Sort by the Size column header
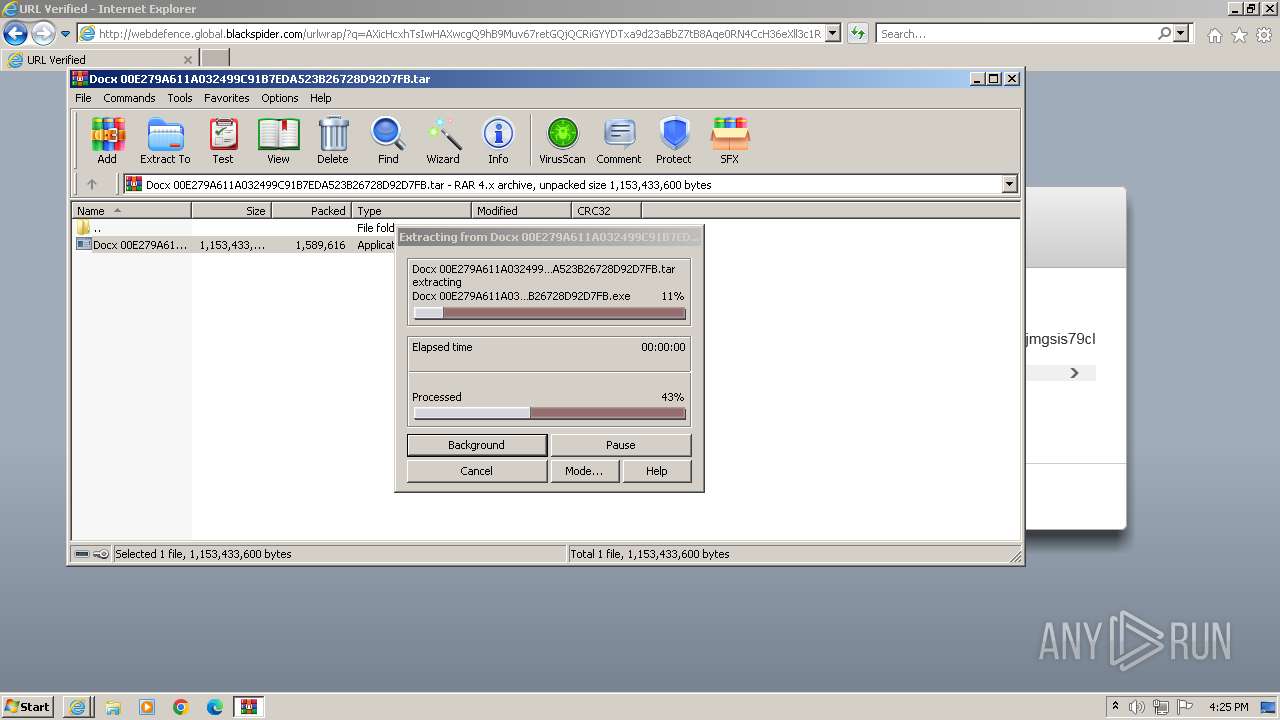Viewport: 1280px width, 720px height. (231, 211)
